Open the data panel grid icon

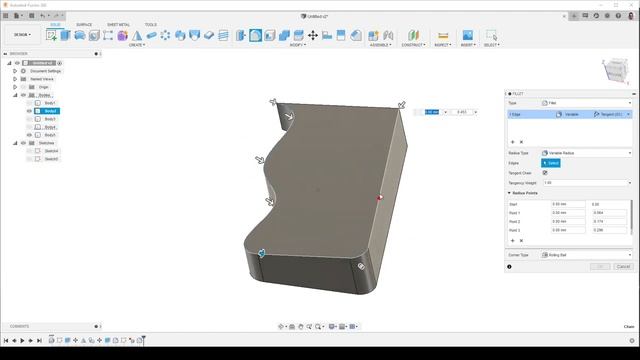tap(6, 16)
